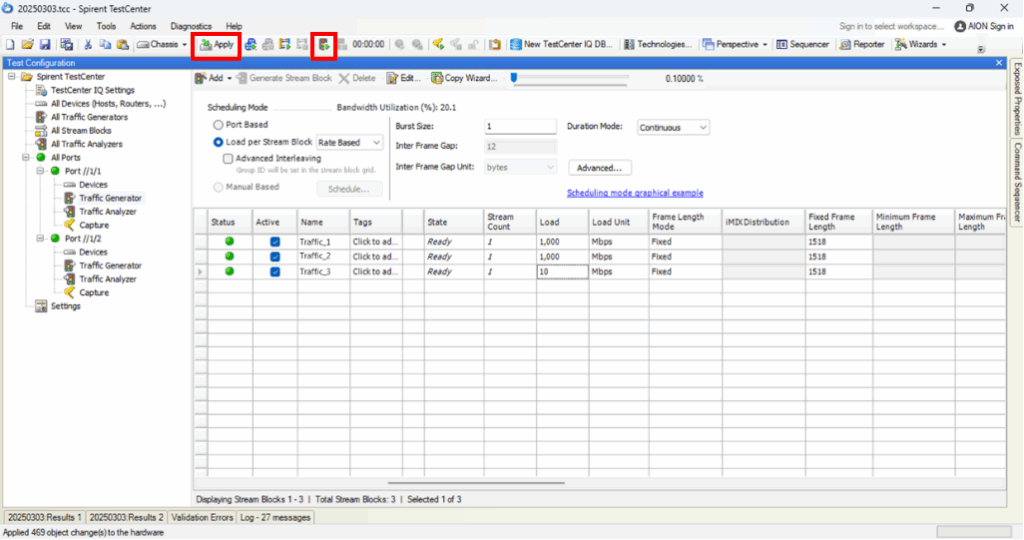
Task: Open the Edit menu
Action: [x=44, y=26]
